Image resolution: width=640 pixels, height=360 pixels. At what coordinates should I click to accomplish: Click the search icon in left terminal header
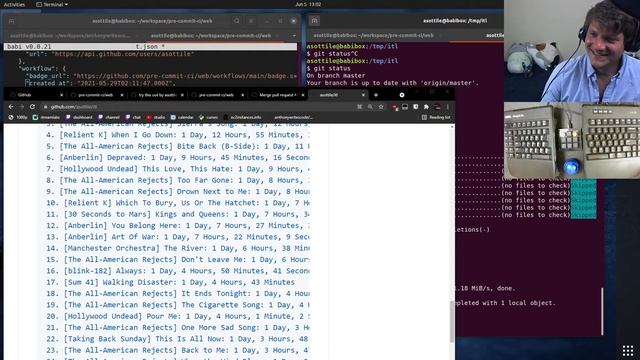coord(237,21)
